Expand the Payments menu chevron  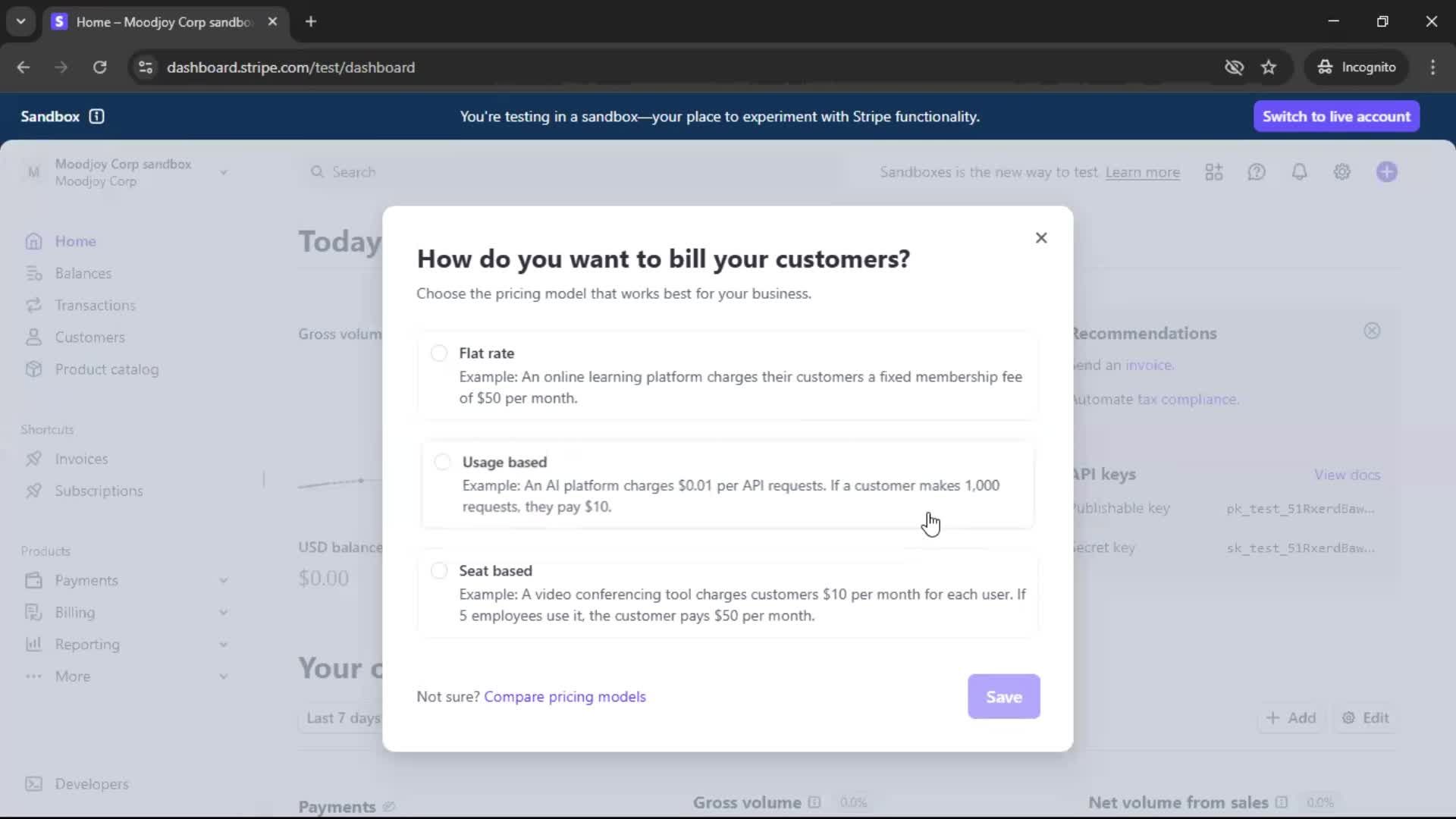224,580
